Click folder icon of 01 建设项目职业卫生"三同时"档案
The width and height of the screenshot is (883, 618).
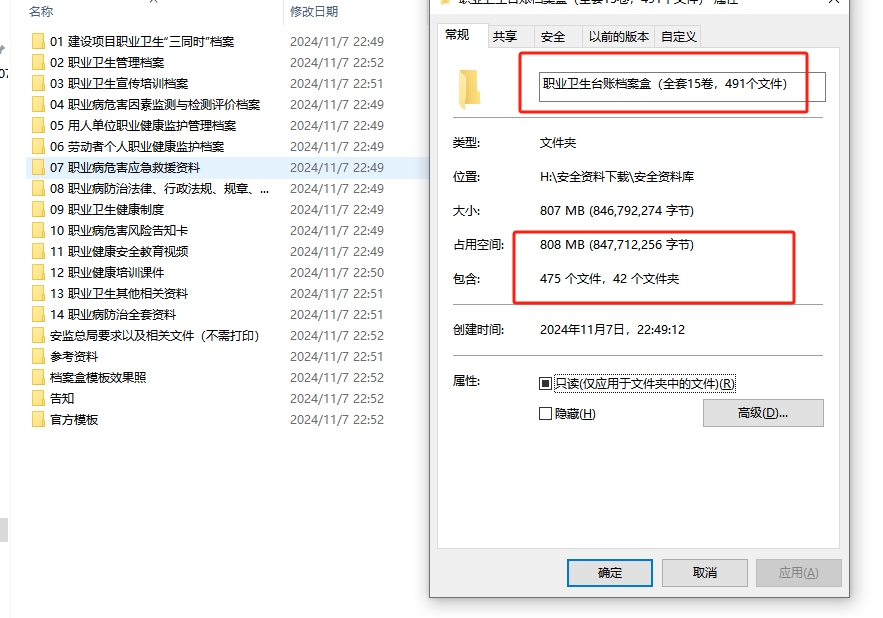[38, 42]
